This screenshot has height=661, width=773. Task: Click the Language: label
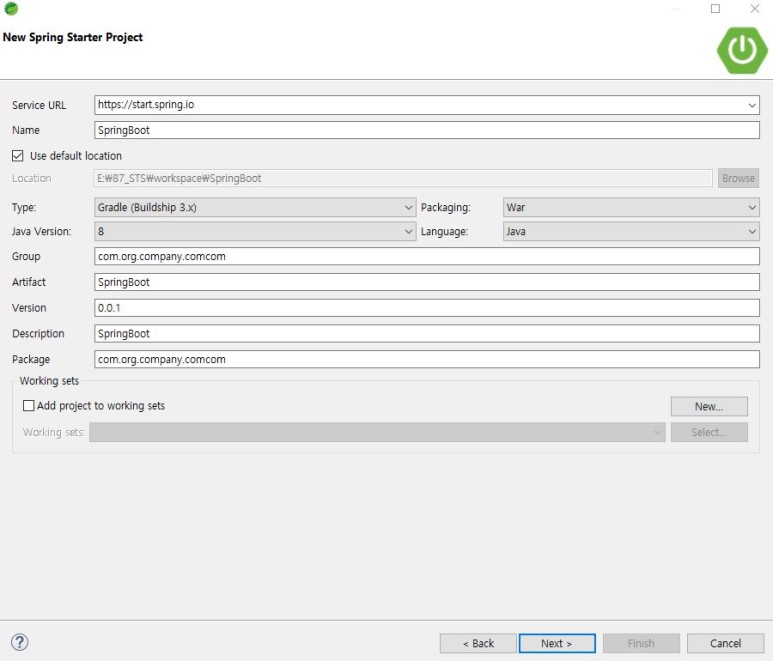pyautogui.click(x=444, y=232)
